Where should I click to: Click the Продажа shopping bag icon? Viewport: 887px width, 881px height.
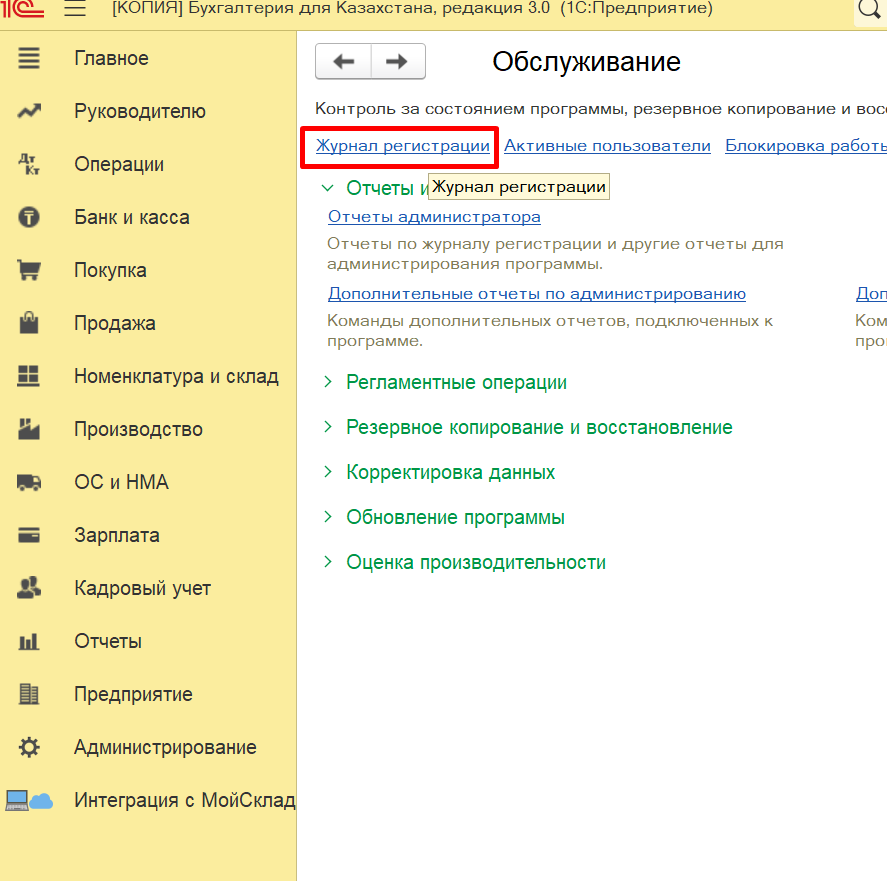tap(29, 323)
